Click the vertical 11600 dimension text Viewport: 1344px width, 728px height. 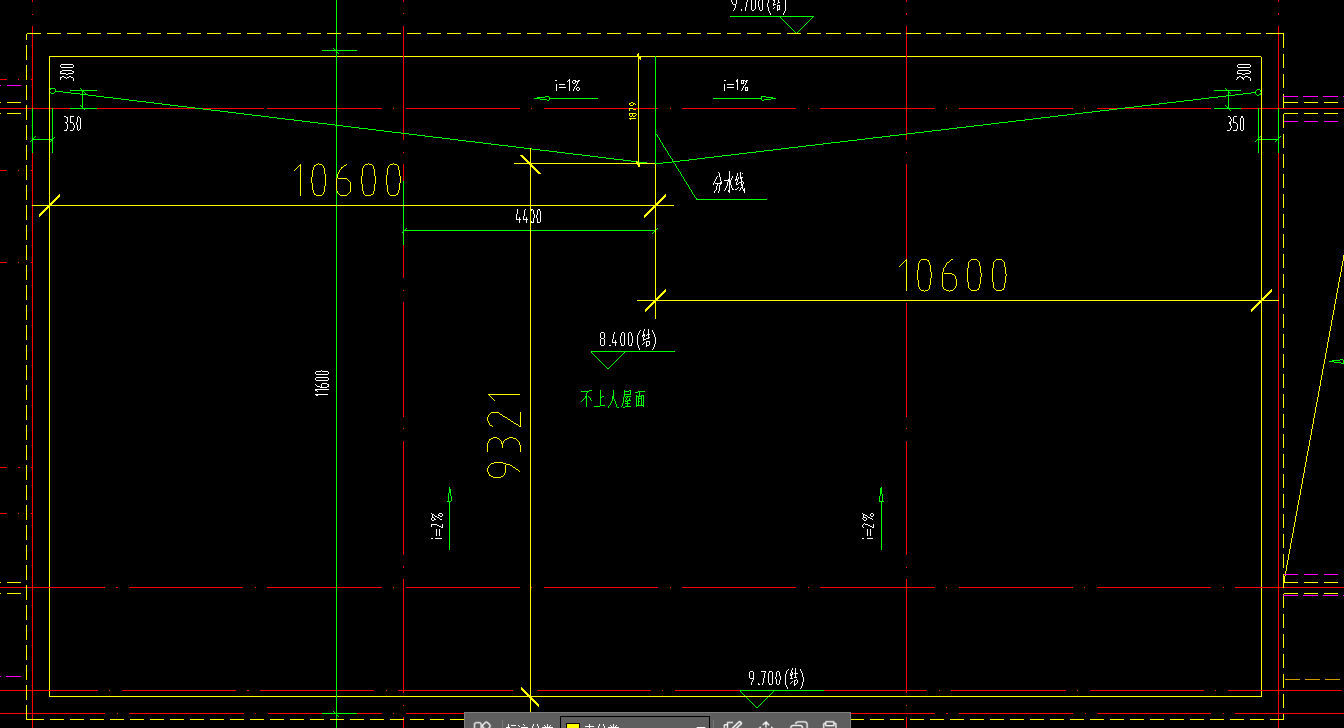click(322, 383)
